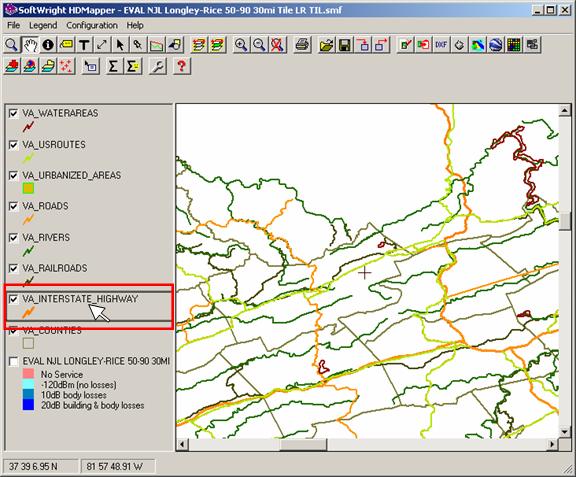Click map vertical scrollbar down arrow

tap(565, 431)
